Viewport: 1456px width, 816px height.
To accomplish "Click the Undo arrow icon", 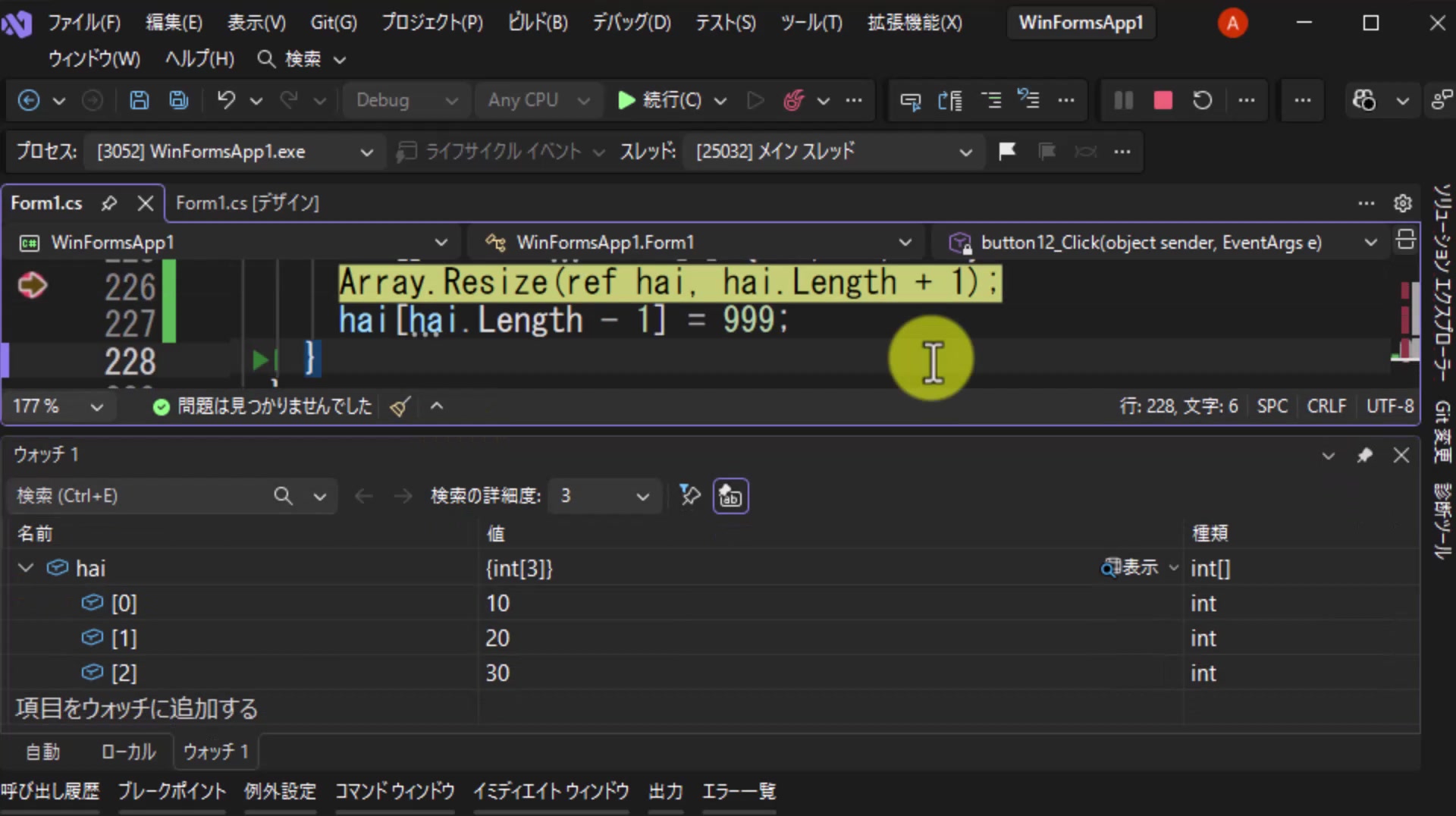I will 226,100.
